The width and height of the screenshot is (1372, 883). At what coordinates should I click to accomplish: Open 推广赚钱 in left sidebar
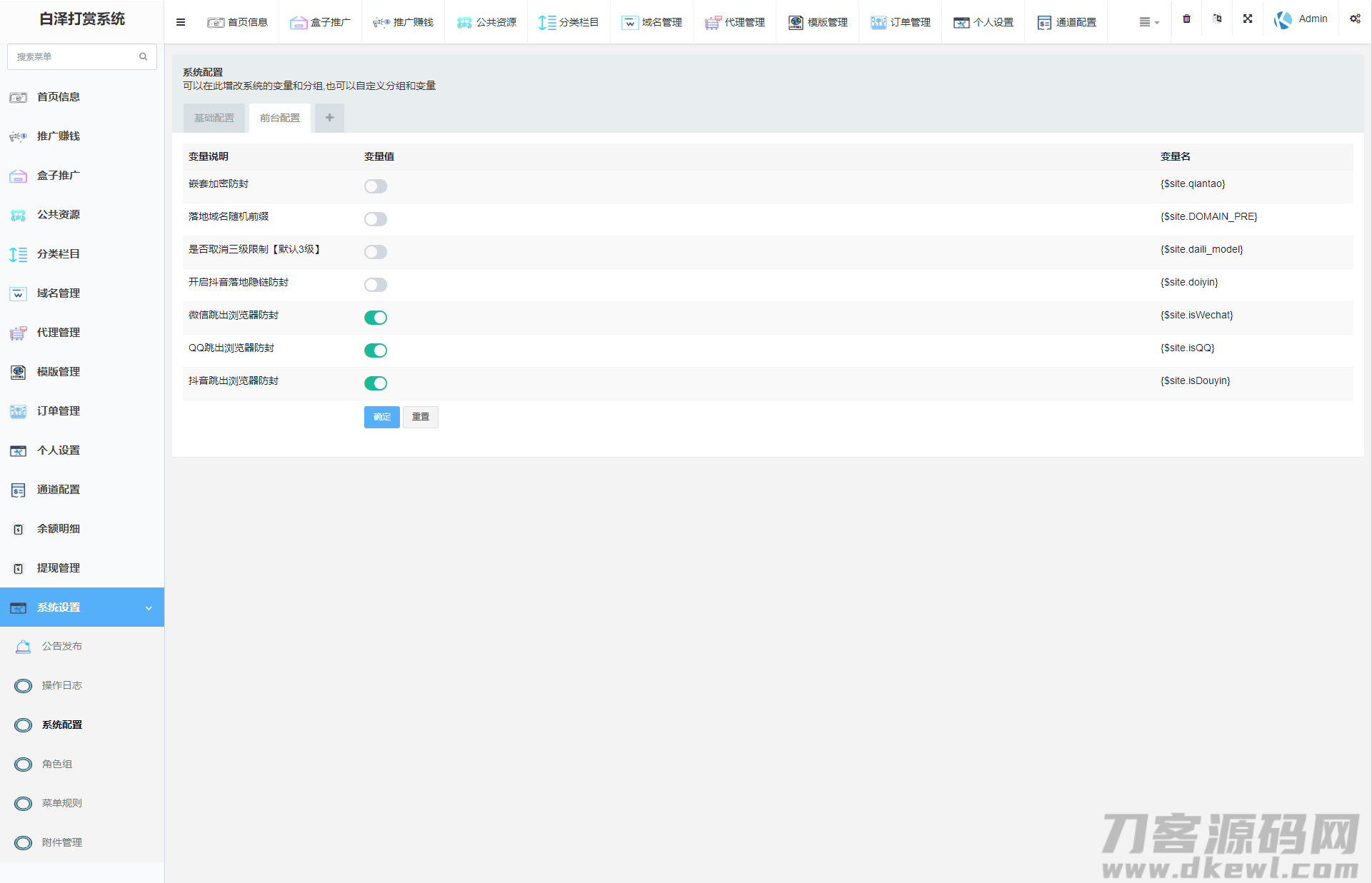click(59, 136)
